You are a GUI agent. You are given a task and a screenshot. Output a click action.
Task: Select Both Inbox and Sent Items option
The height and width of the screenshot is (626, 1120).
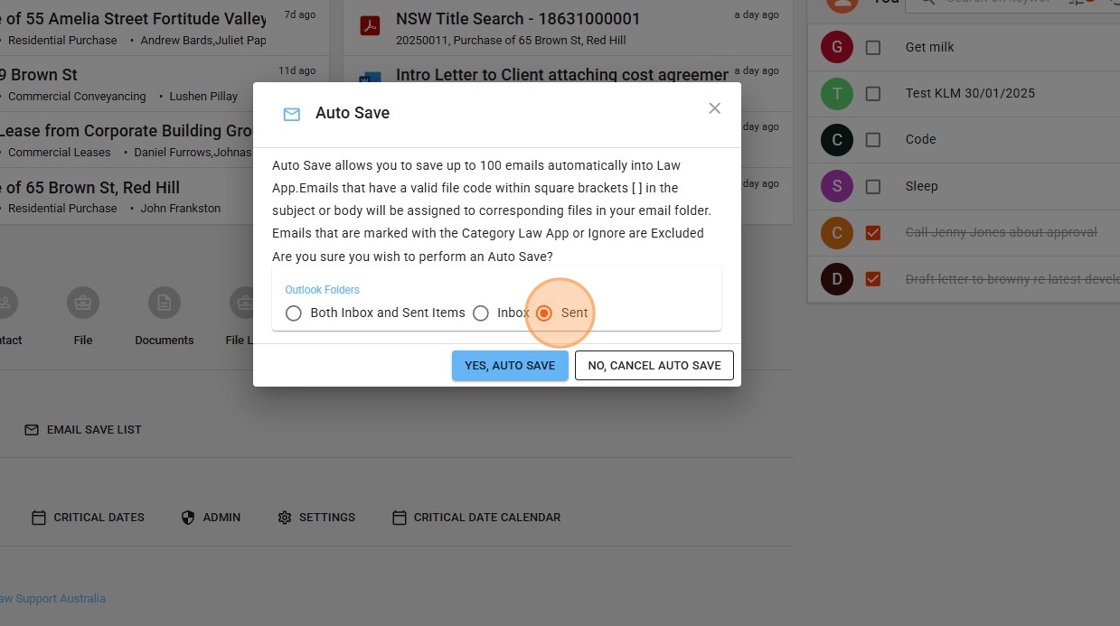click(x=293, y=313)
